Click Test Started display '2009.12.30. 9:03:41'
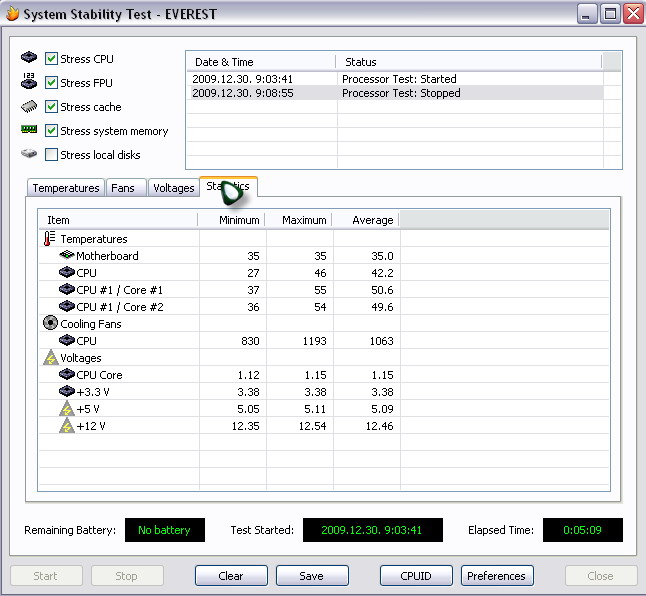Image resolution: width=646 pixels, height=596 pixels. click(372, 530)
